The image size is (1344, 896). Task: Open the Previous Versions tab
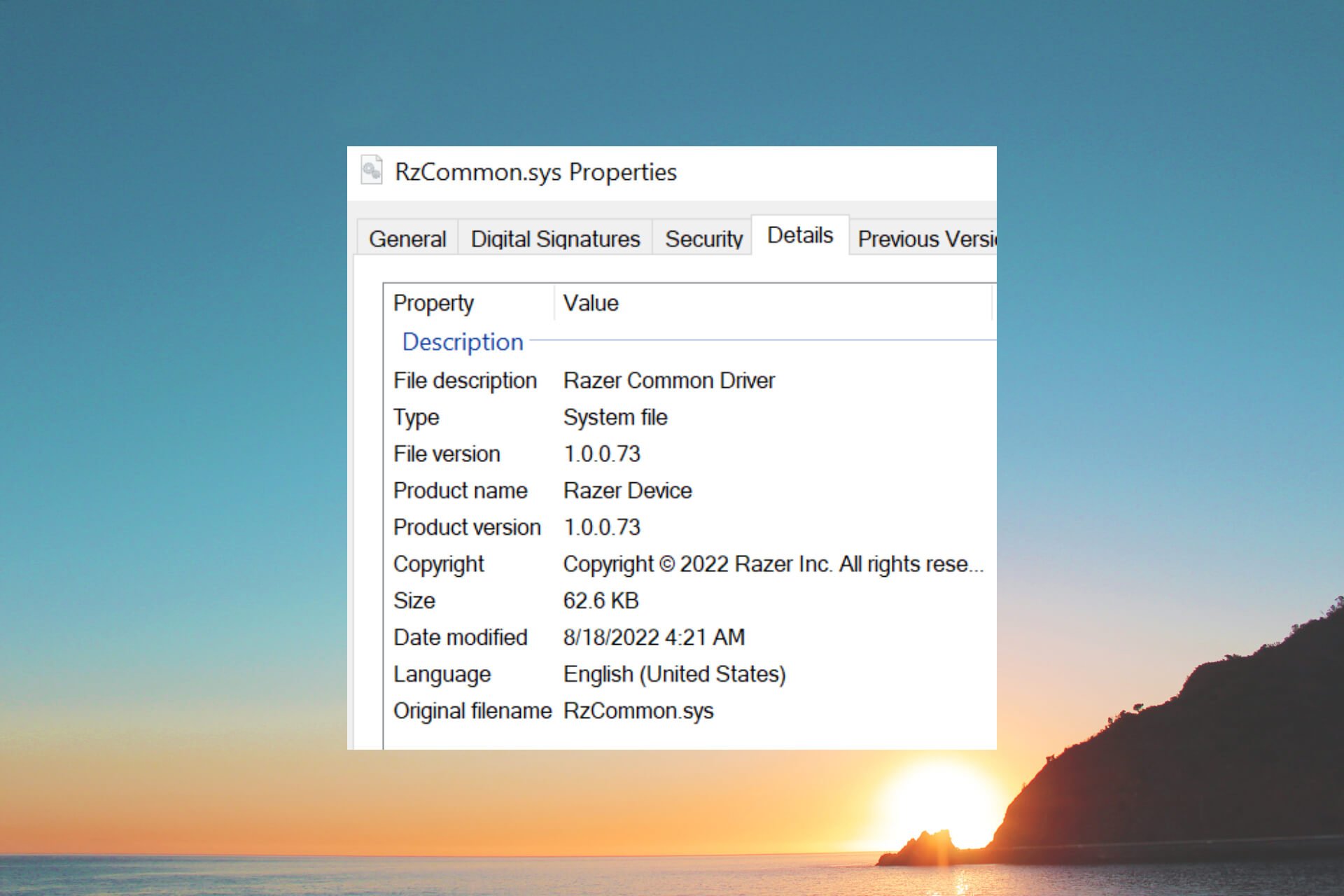coord(925,239)
